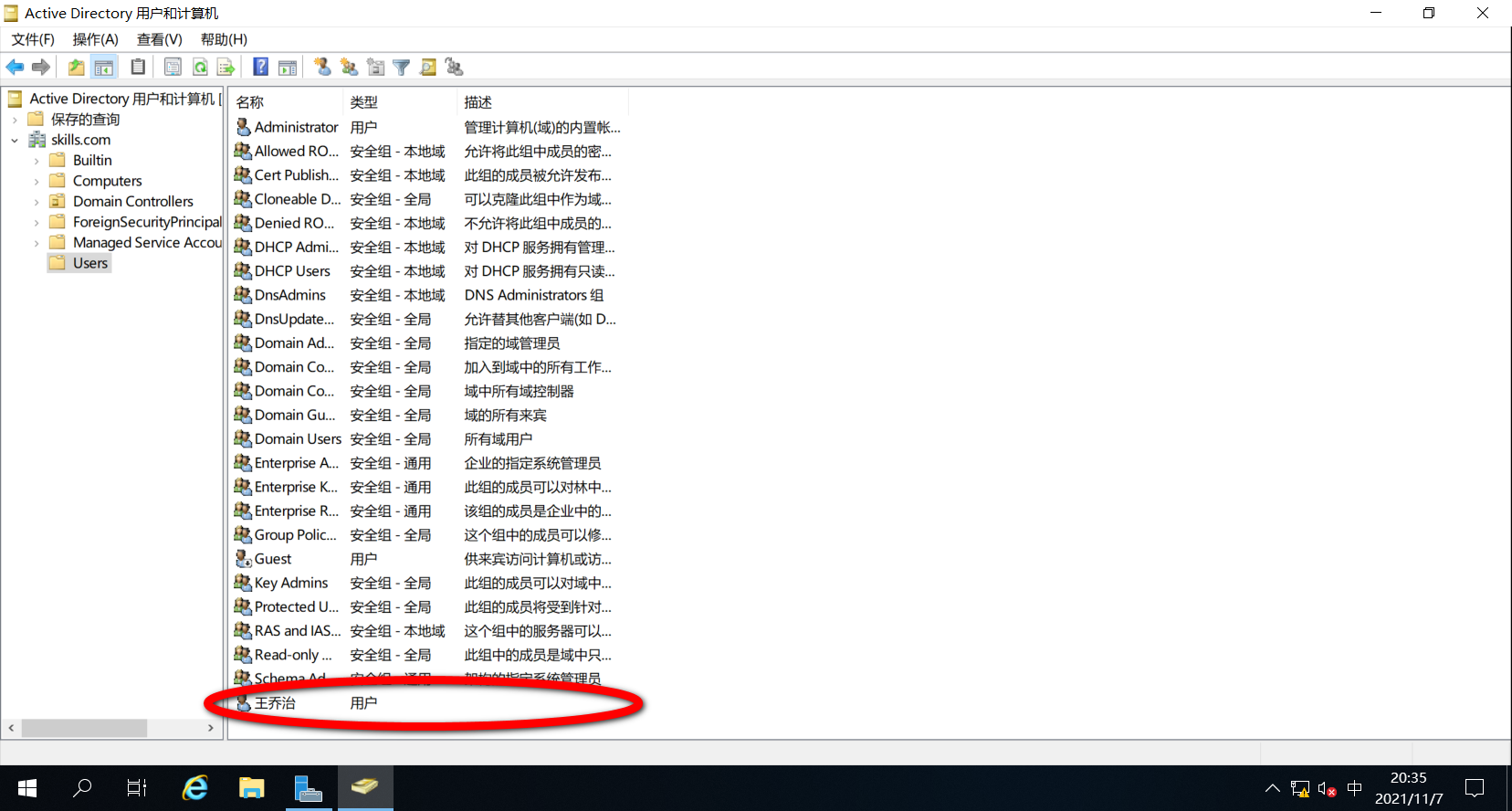The width and height of the screenshot is (1512, 811).
Task: Expand the Managed Service Accounts arrow
Action: (x=37, y=243)
